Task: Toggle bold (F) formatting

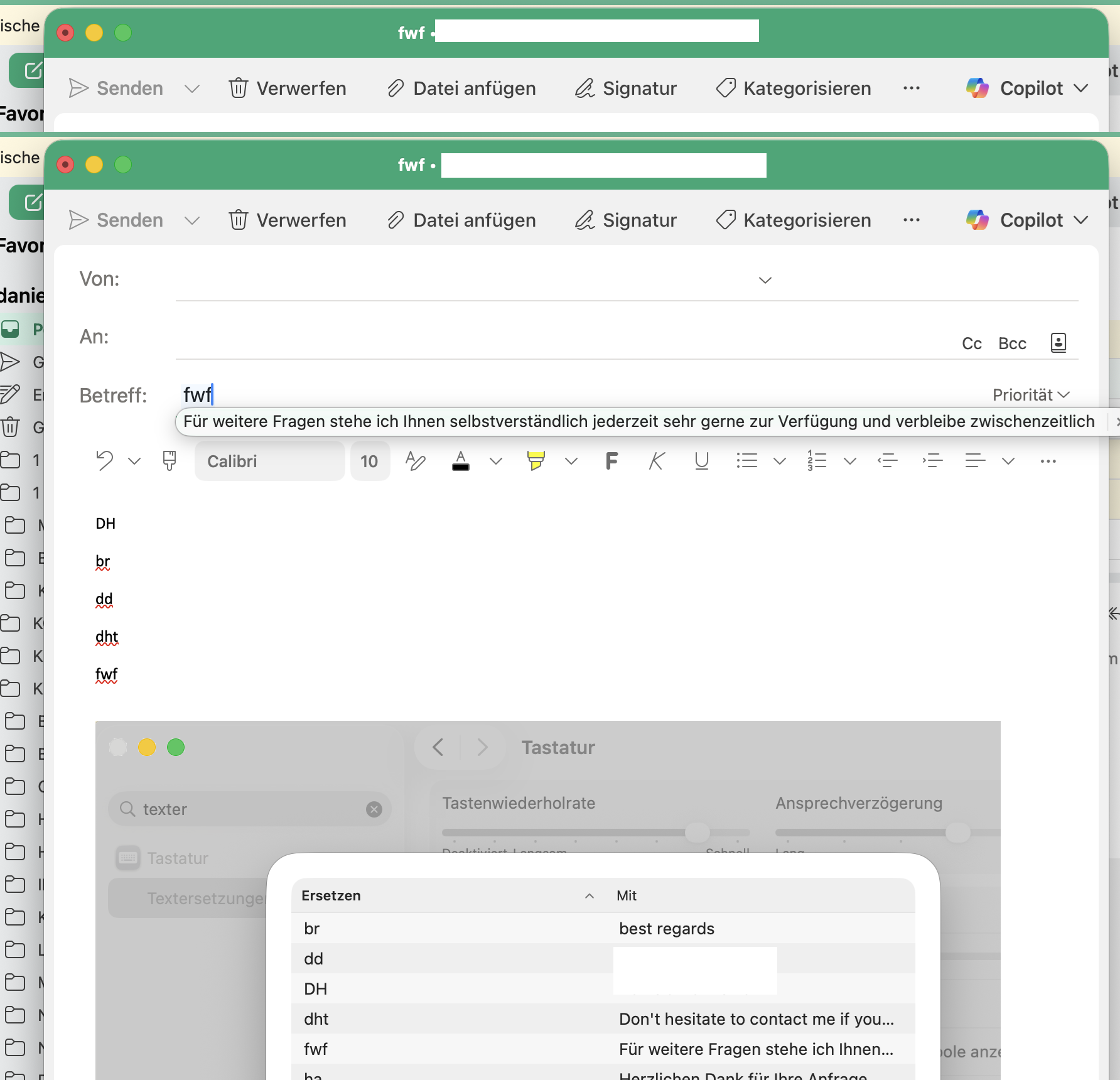Action: click(612, 461)
